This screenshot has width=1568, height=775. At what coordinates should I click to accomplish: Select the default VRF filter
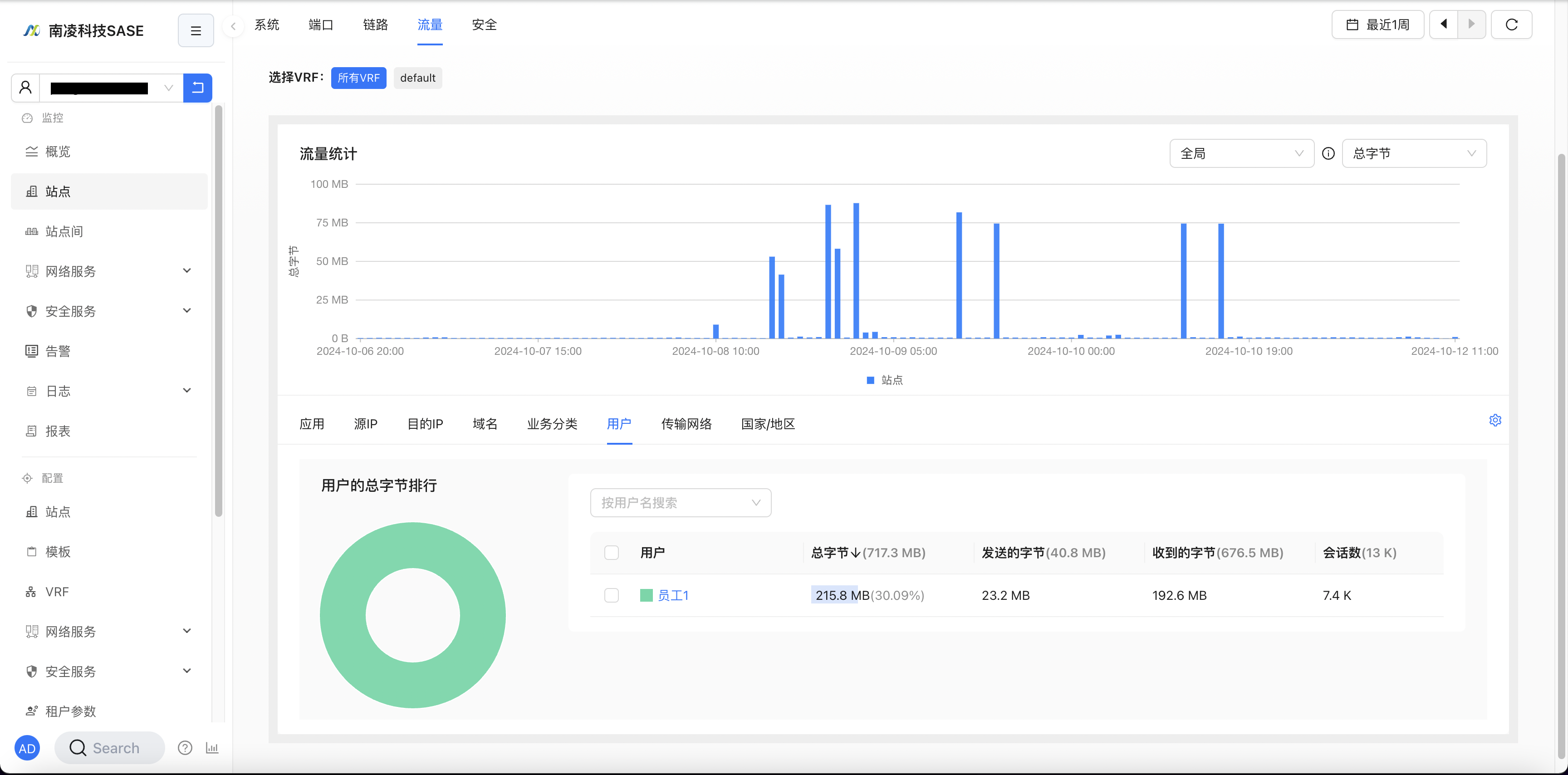(x=417, y=78)
